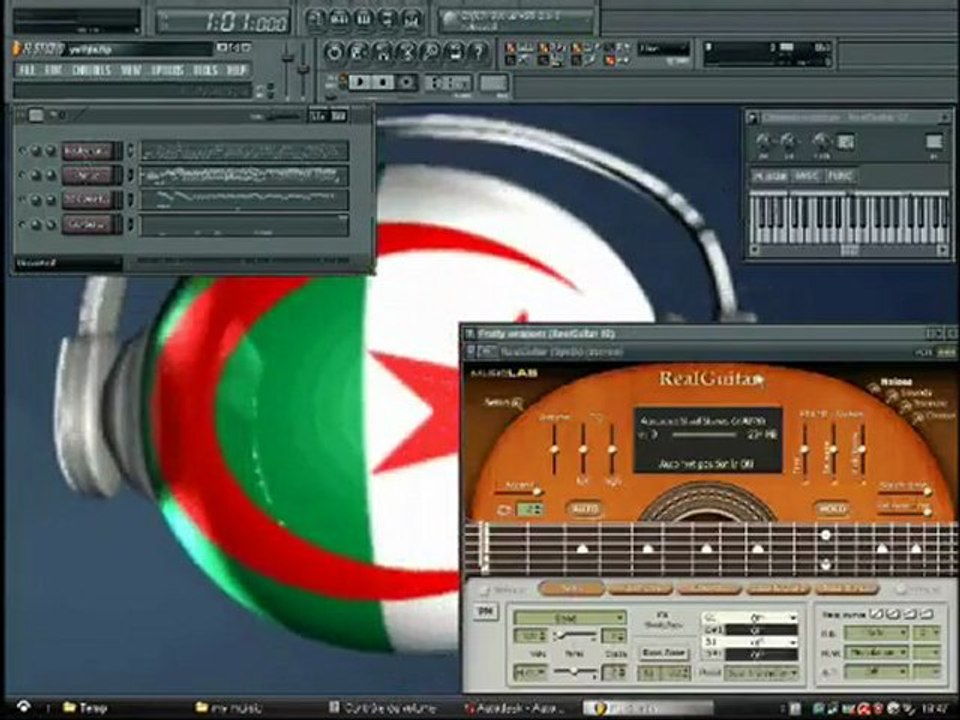Arm recording with the transport Record button
The width and height of the screenshot is (960, 720).
405,81
